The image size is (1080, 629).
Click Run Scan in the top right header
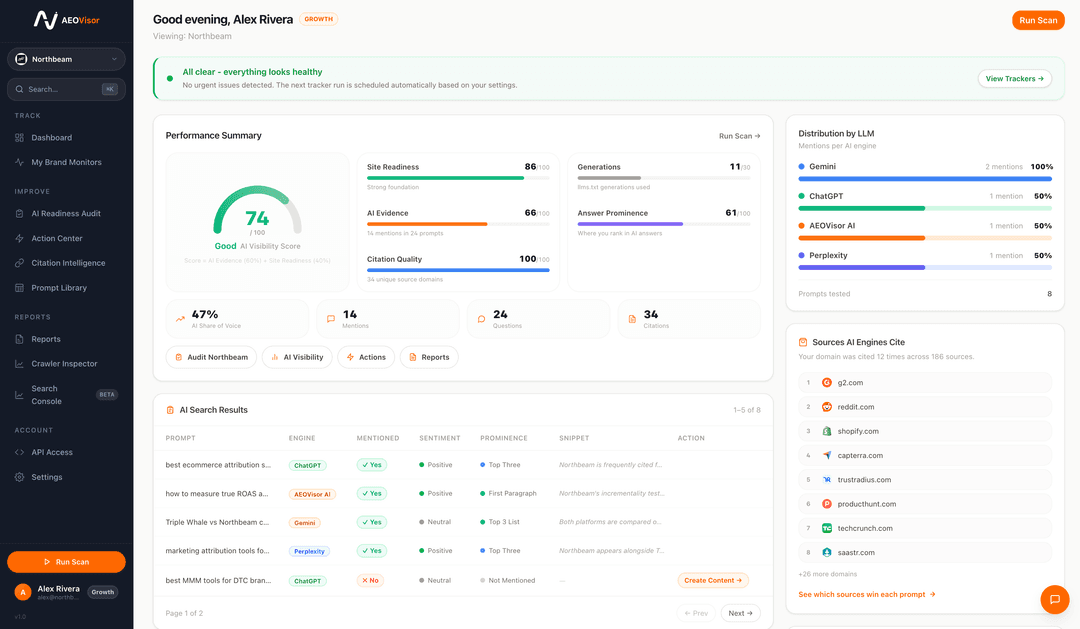pyautogui.click(x=1038, y=21)
